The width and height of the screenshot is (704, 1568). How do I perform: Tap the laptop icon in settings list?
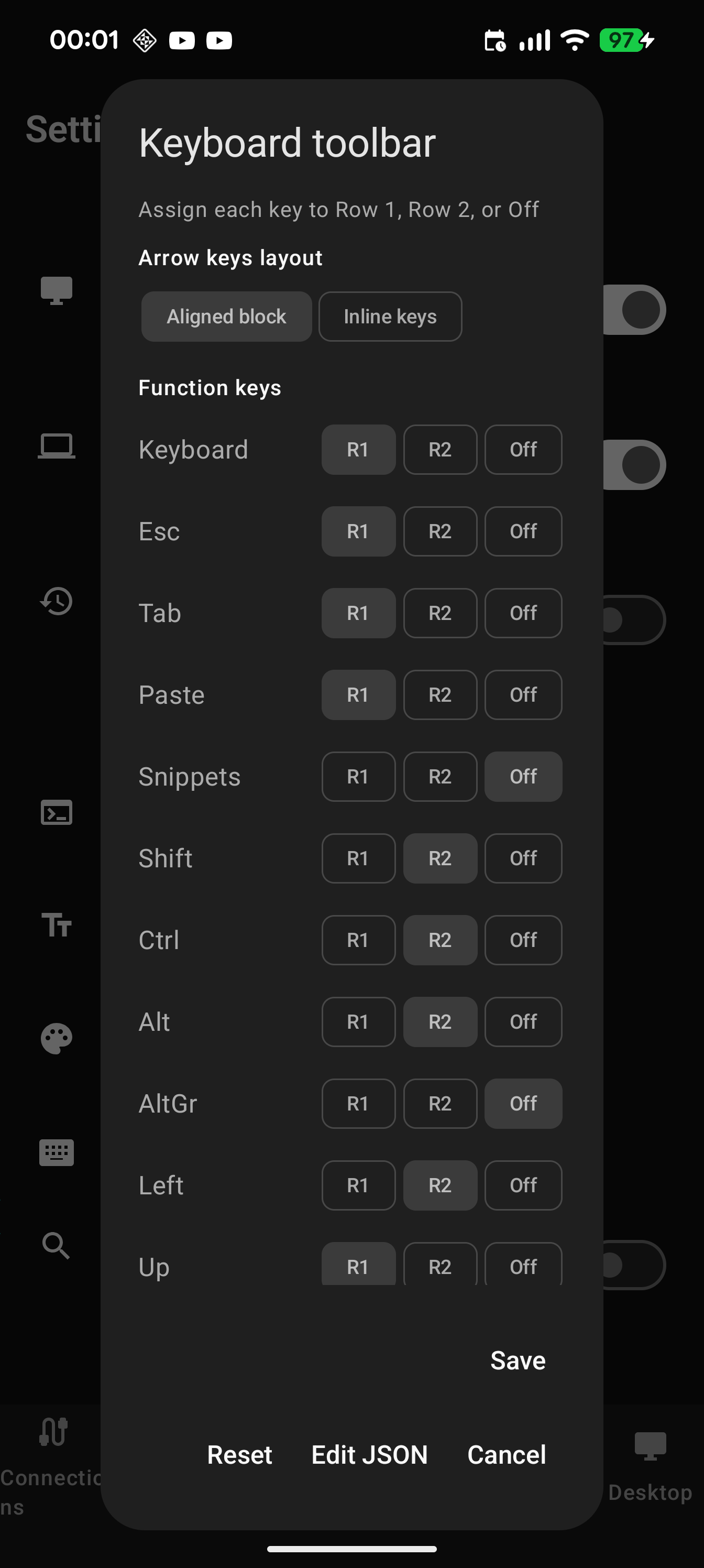click(x=56, y=446)
